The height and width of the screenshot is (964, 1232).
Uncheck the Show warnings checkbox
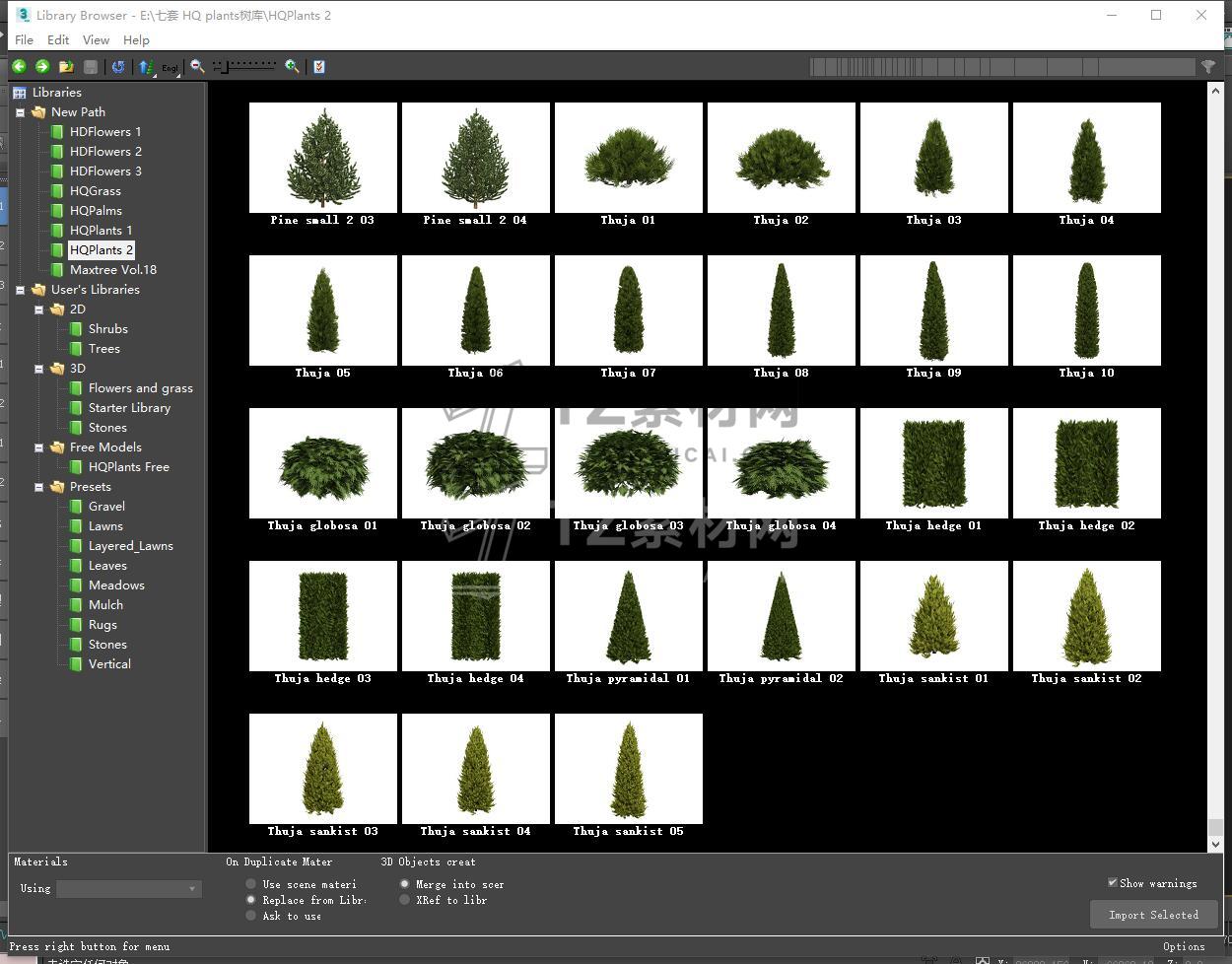pos(1113,882)
